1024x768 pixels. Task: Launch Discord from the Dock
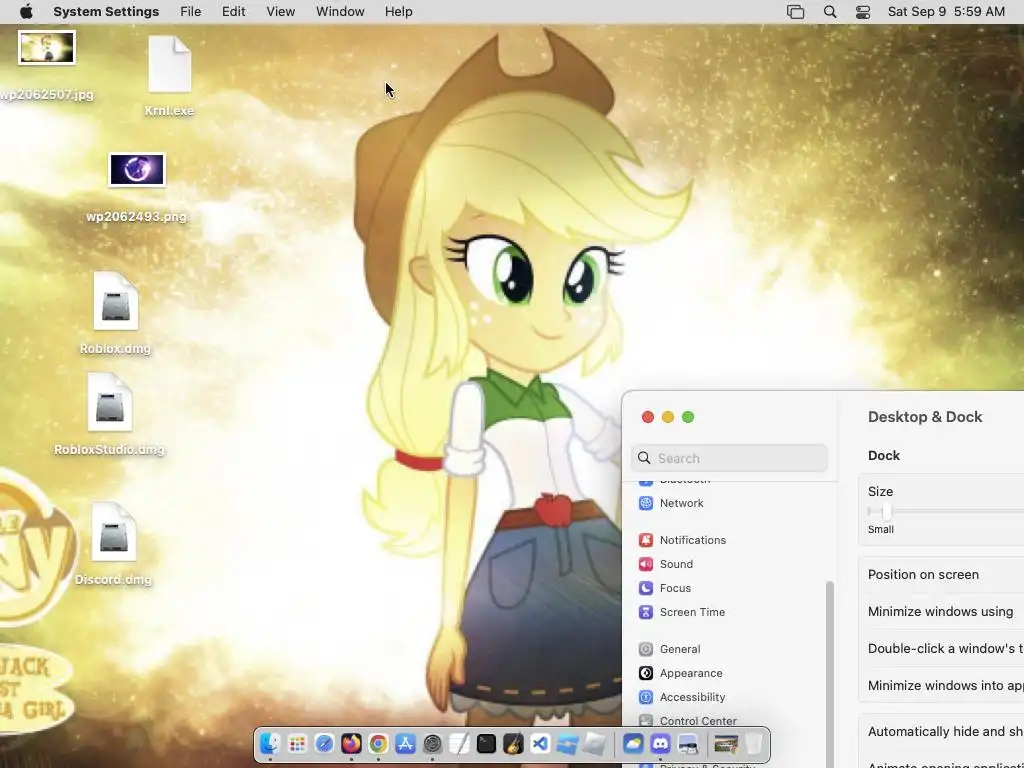pyautogui.click(x=660, y=743)
